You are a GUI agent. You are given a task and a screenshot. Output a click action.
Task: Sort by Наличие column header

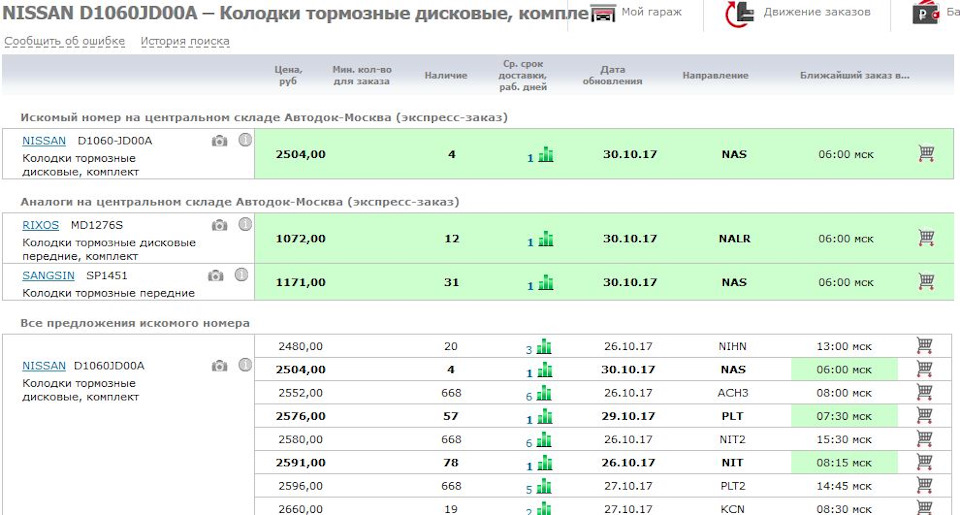point(446,75)
